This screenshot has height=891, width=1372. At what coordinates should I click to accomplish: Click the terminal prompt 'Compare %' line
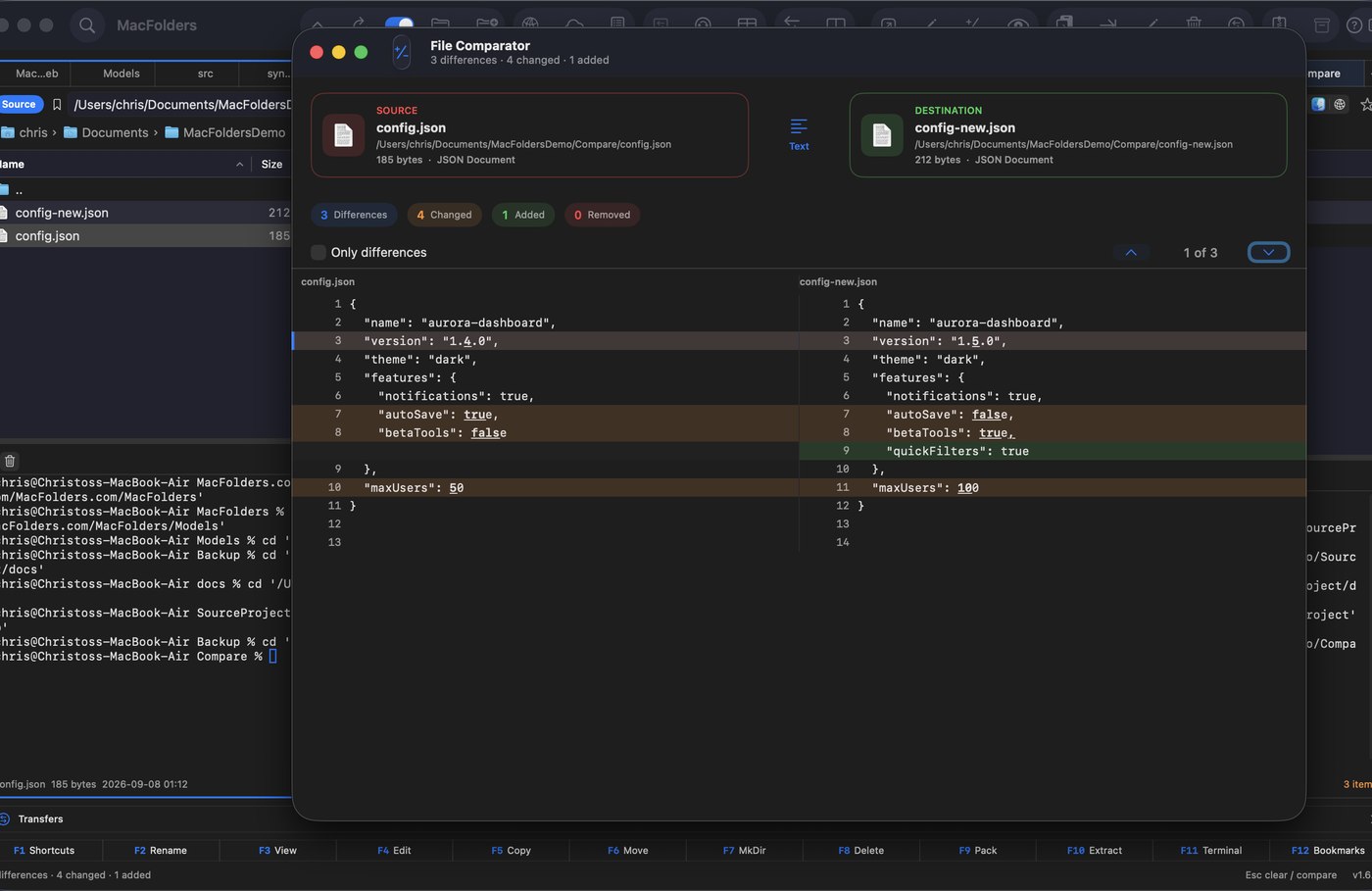point(138,657)
